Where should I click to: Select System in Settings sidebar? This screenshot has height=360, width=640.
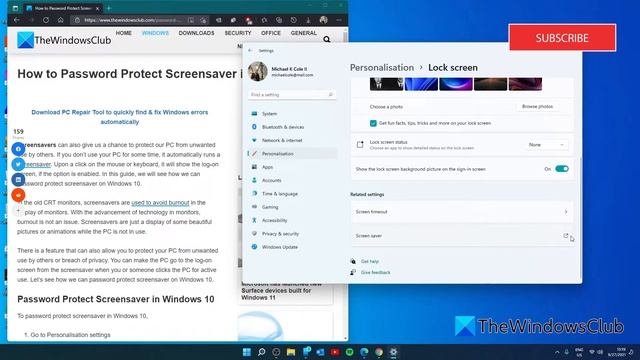pyautogui.click(x=292, y=113)
